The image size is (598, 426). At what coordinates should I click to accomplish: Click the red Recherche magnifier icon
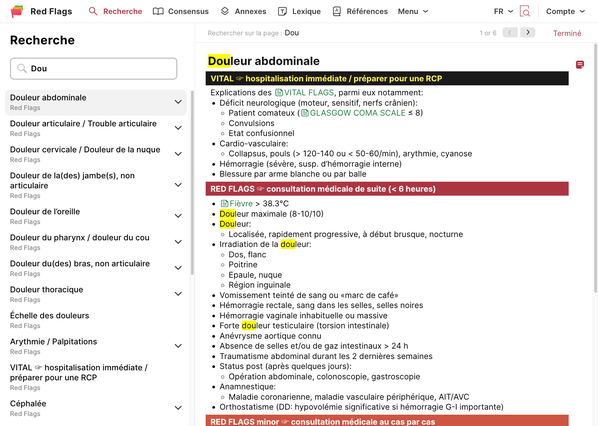[x=93, y=11]
